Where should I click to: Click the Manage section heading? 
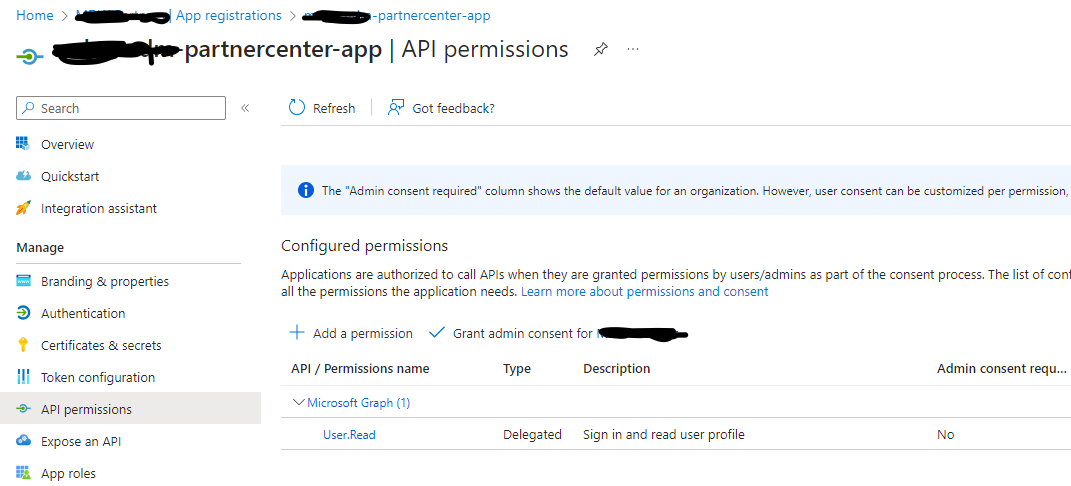[40, 247]
